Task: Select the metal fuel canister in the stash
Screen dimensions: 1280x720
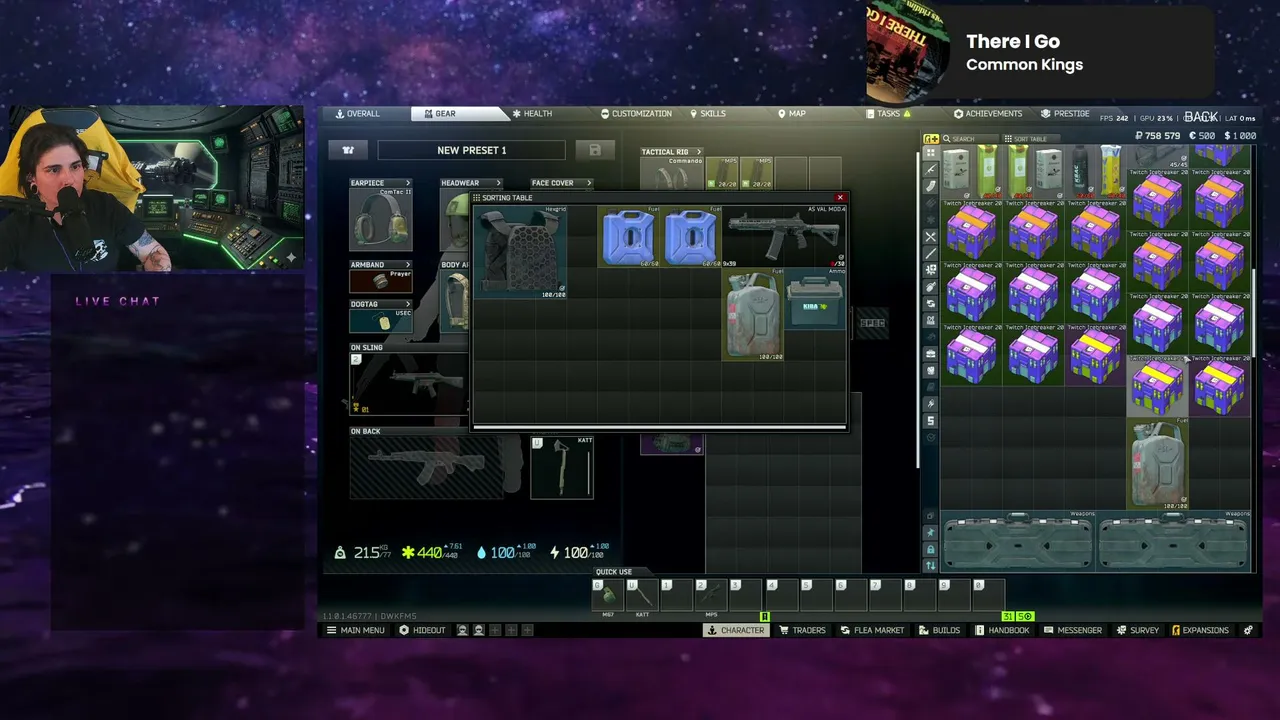Action: [1158, 465]
